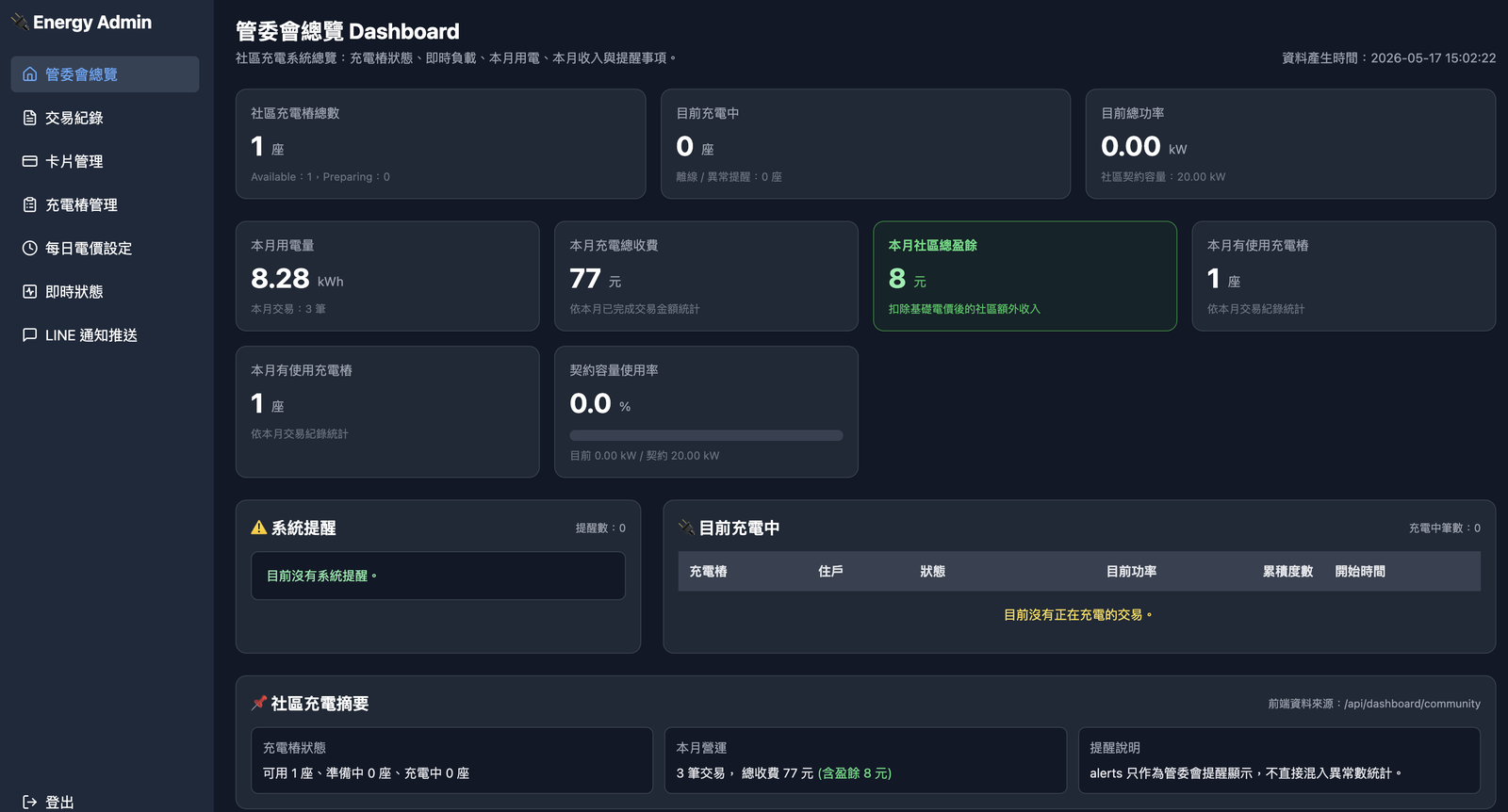This screenshot has height=812, width=1508.
Task: Go to 交易紀錄 page
Action: 105,118
